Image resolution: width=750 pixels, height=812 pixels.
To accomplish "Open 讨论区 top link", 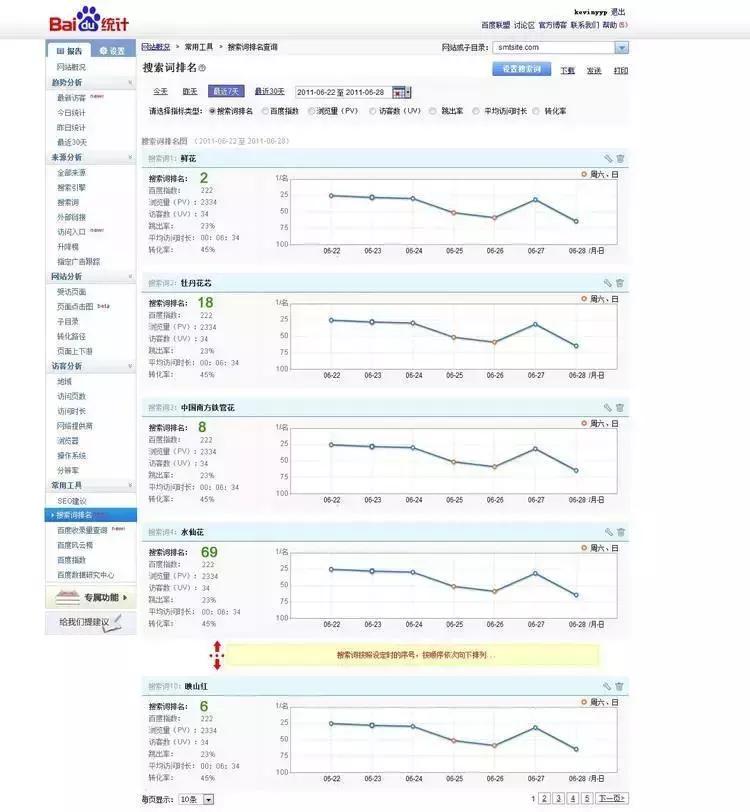I will (x=524, y=25).
